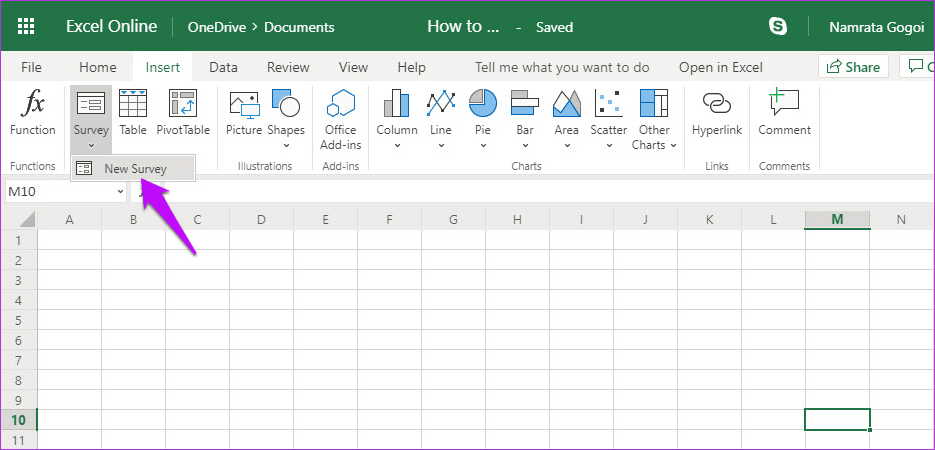
Task: Click the Tell me what you want to do box
Action: 561,67
